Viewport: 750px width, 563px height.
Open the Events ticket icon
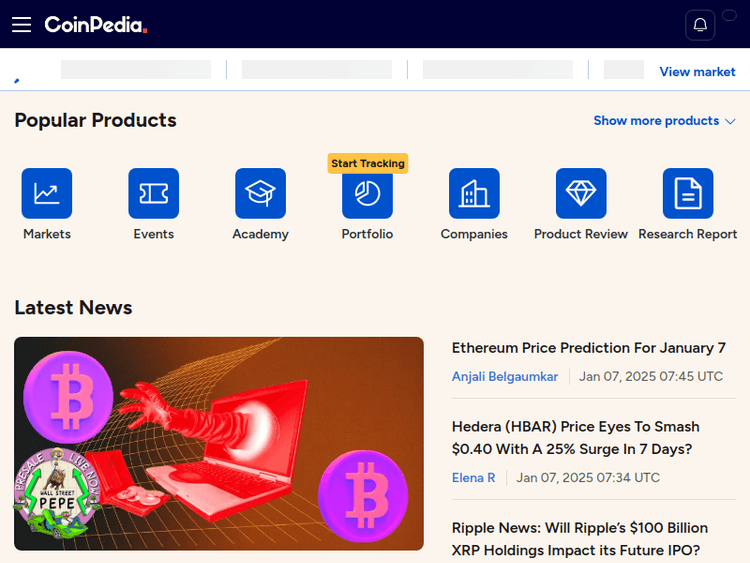pos(154,193)
